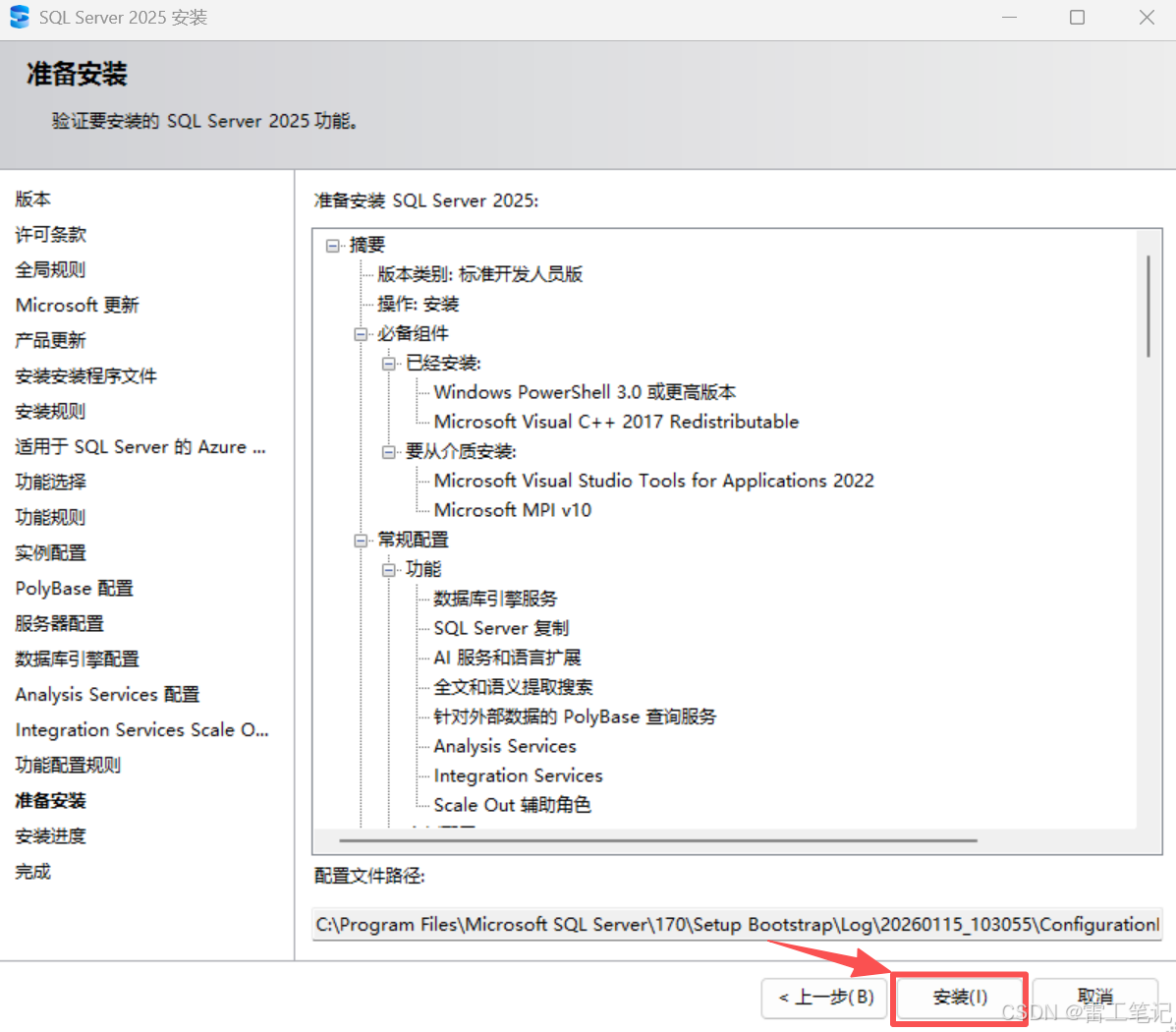Collapse the 已经安装 tree node

point(388,364)
